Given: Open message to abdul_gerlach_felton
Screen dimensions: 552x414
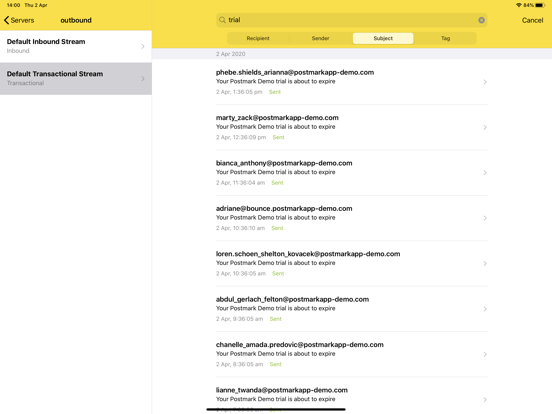Looking at the screenshot, I should [351, 309].
